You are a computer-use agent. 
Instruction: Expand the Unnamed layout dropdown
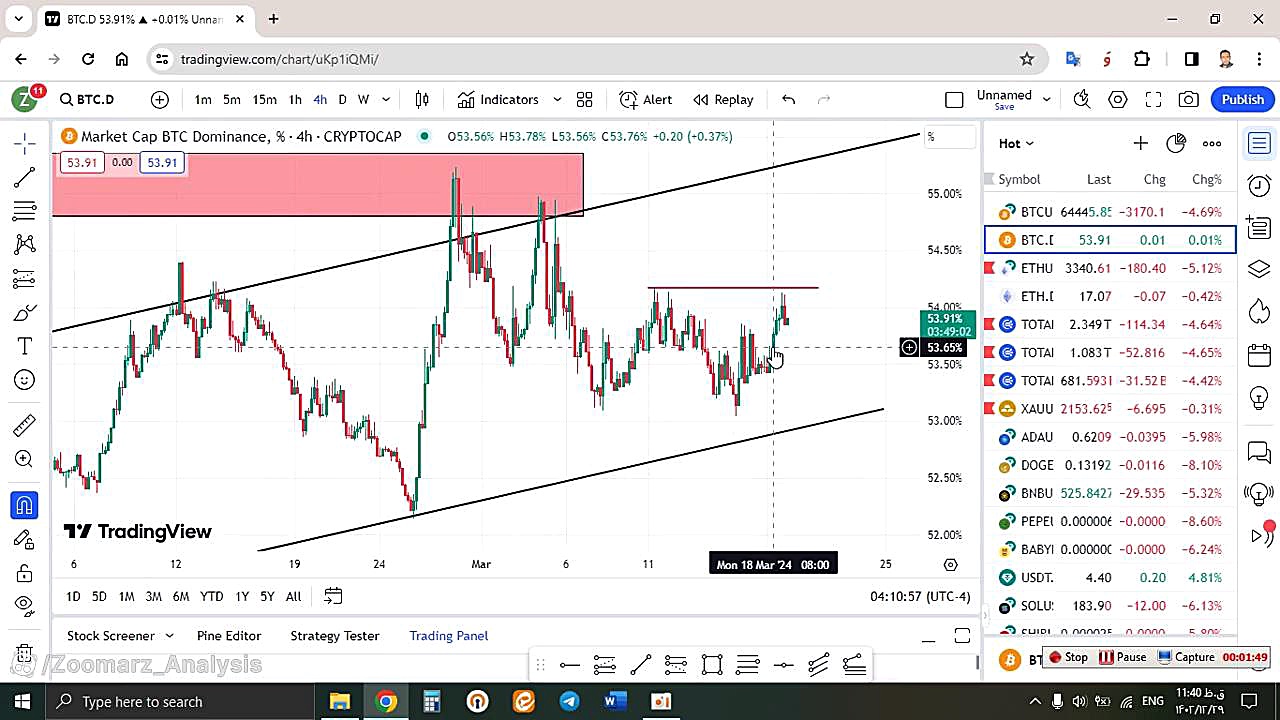1046,99
